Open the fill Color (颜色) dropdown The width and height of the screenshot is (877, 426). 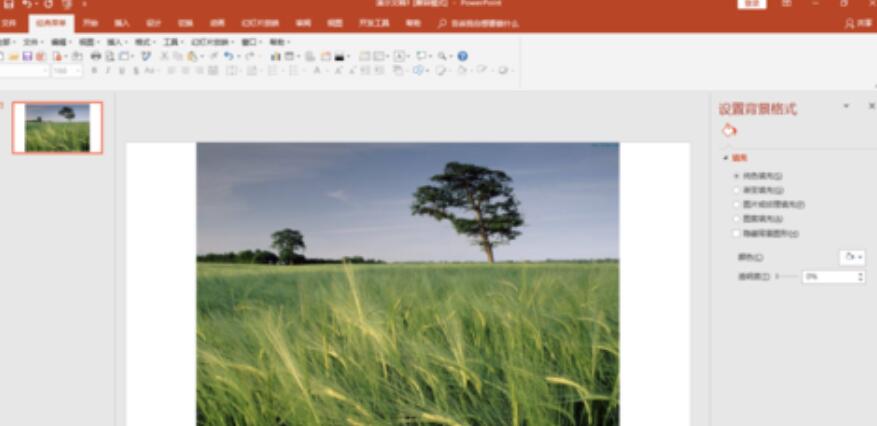pos(853,257)
